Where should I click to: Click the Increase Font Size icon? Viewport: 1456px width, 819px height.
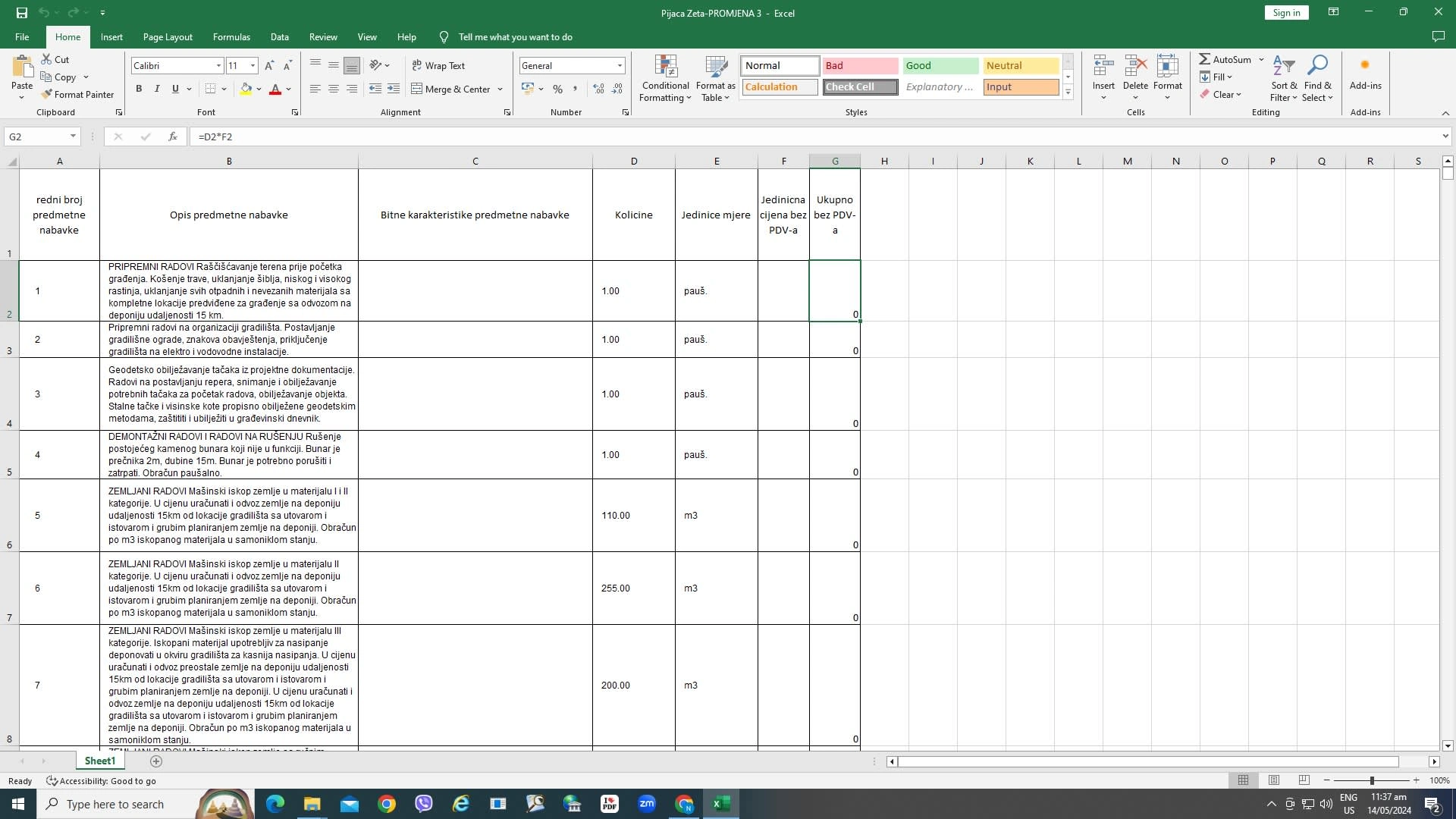[269, 66]
